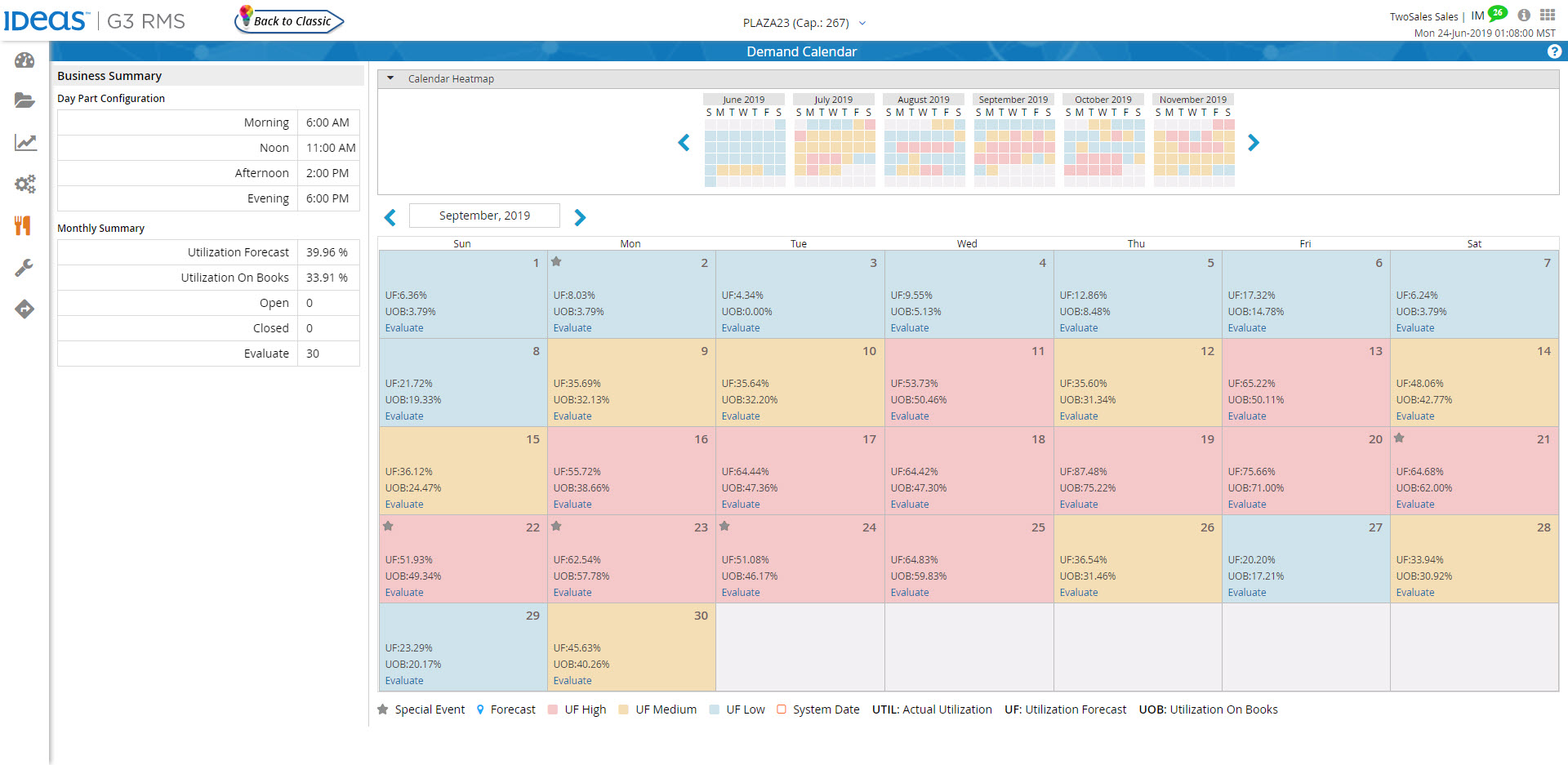Open the apps grid icon top right
Image resolution: width=1568 pixels, height=765 pixels.
(1548, 15)
